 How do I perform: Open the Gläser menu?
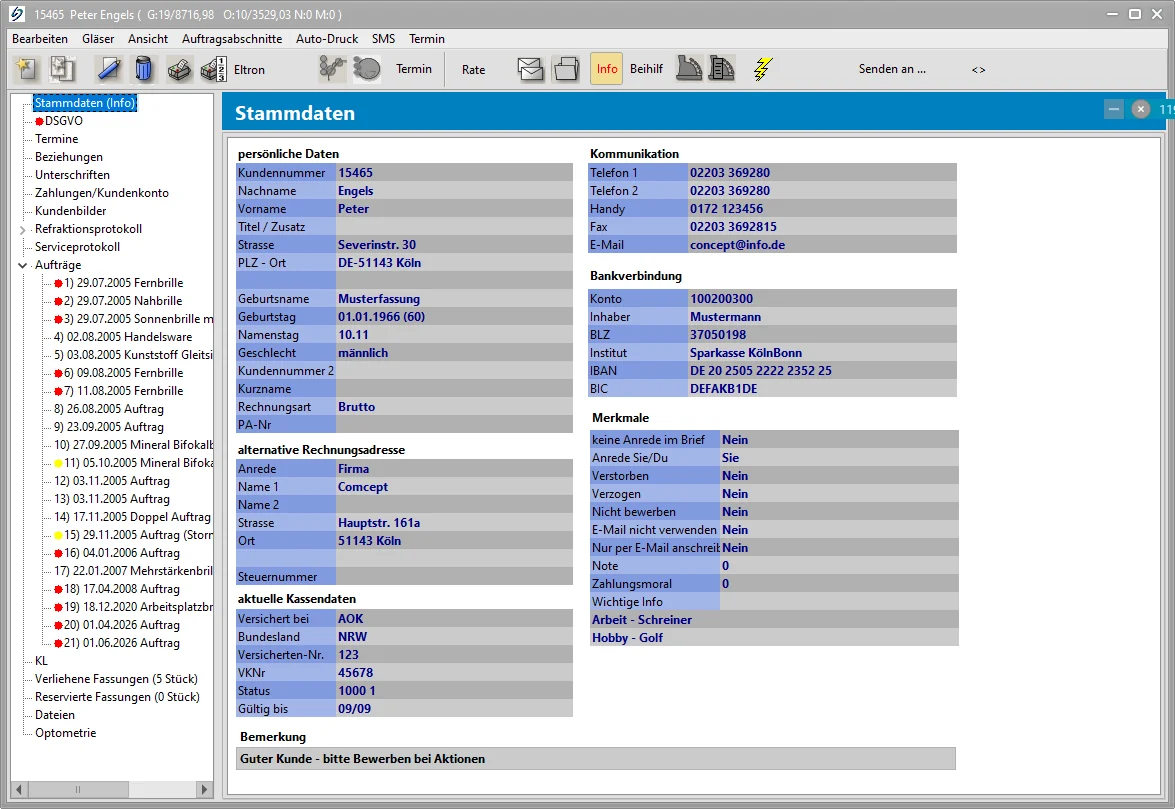98,39
